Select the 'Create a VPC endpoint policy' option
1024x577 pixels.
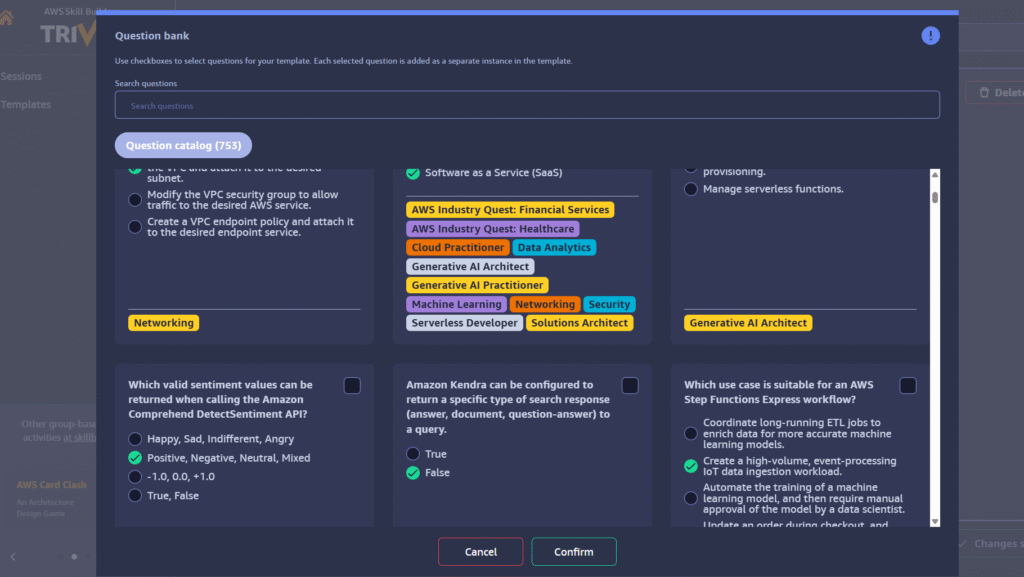click(x=135, y=226)
